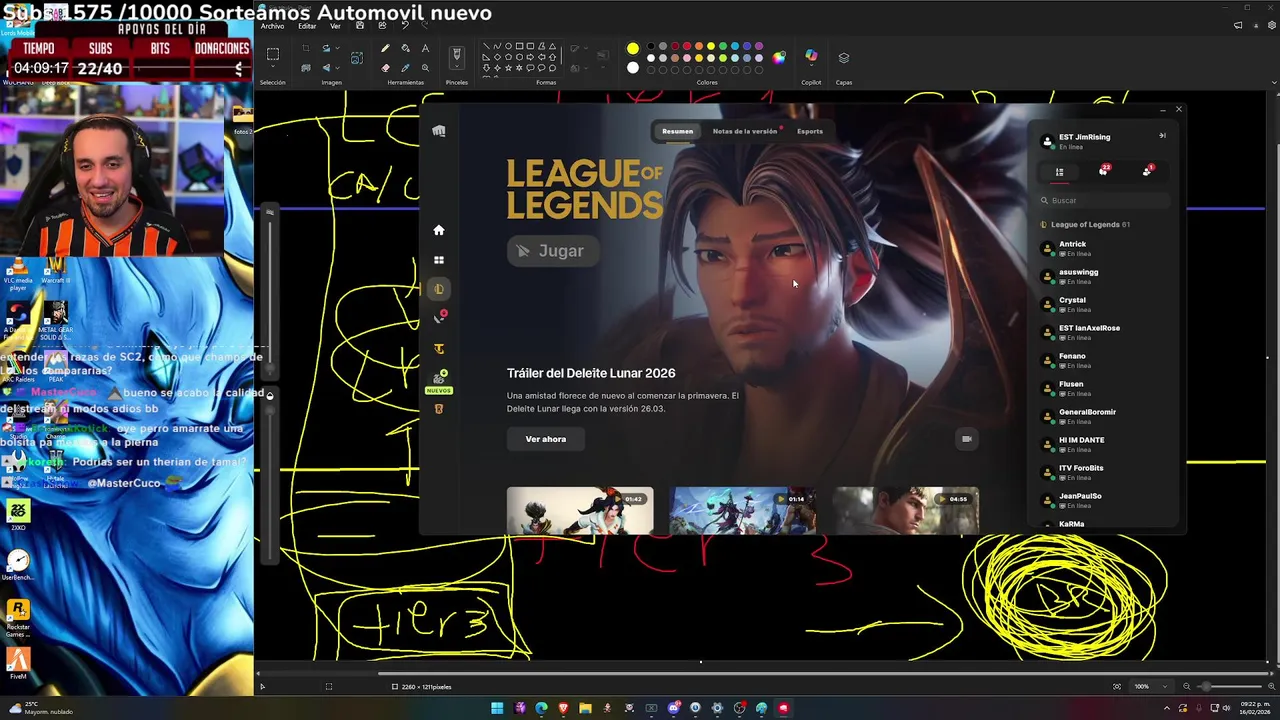Open Copilot in Paint
The width and height of the screenshot is (1280, 720).
coord(811,57)
